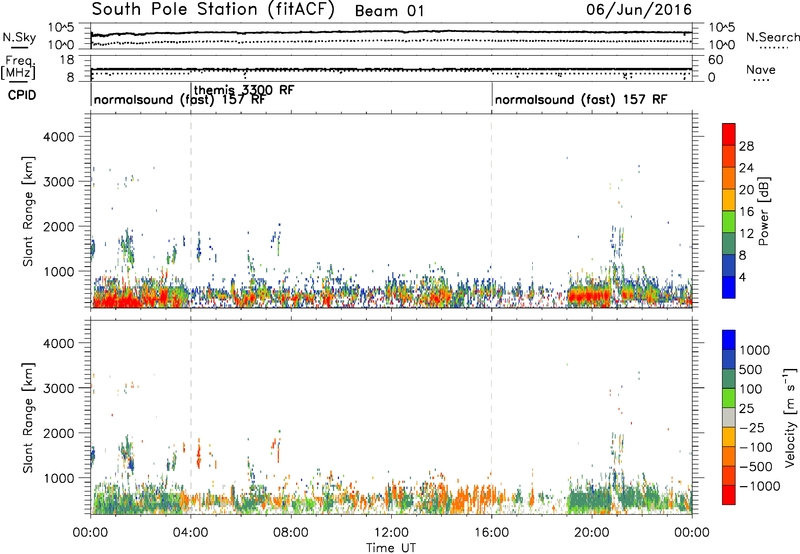800x554 pixels.
Task: Click the '-25' tick on Velocity color bar
Action: tap(750, 427)
